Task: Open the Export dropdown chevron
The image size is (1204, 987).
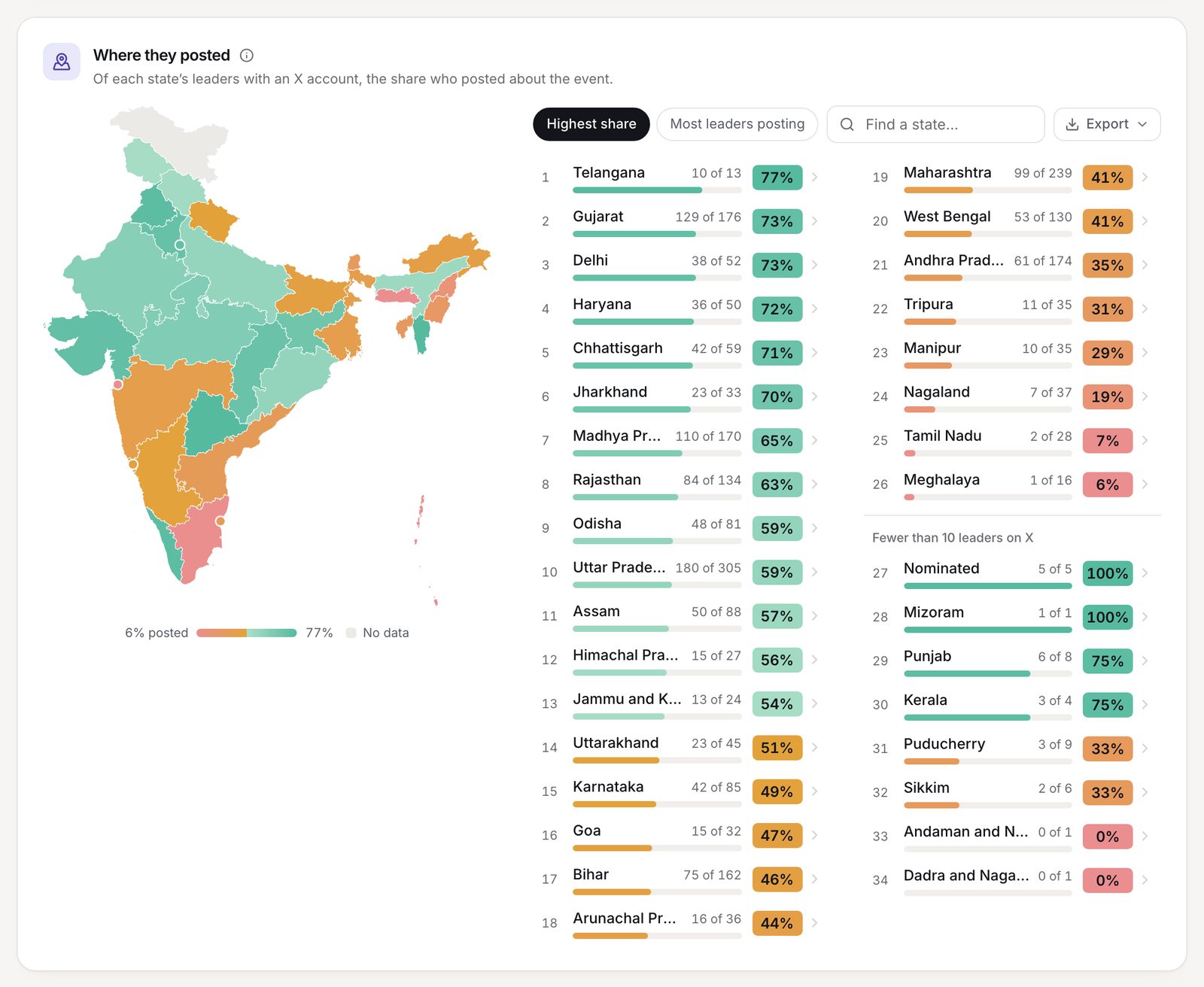Action: point(1142,124)
